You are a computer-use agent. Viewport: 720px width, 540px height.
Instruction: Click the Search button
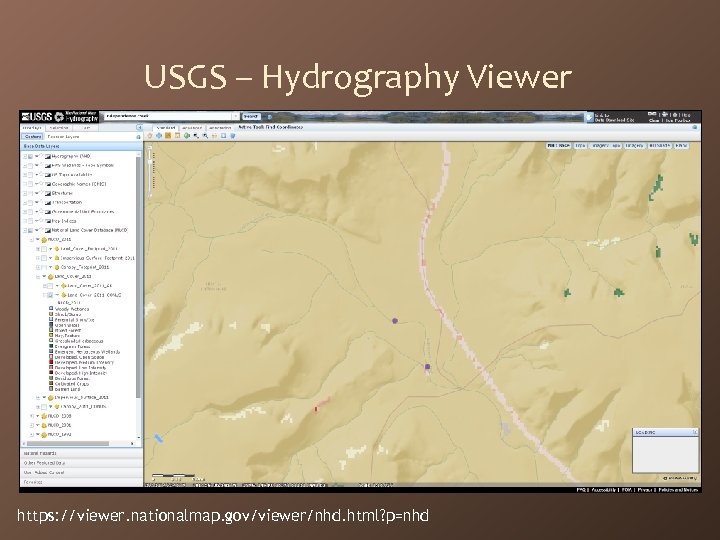[x=251, y=117]
